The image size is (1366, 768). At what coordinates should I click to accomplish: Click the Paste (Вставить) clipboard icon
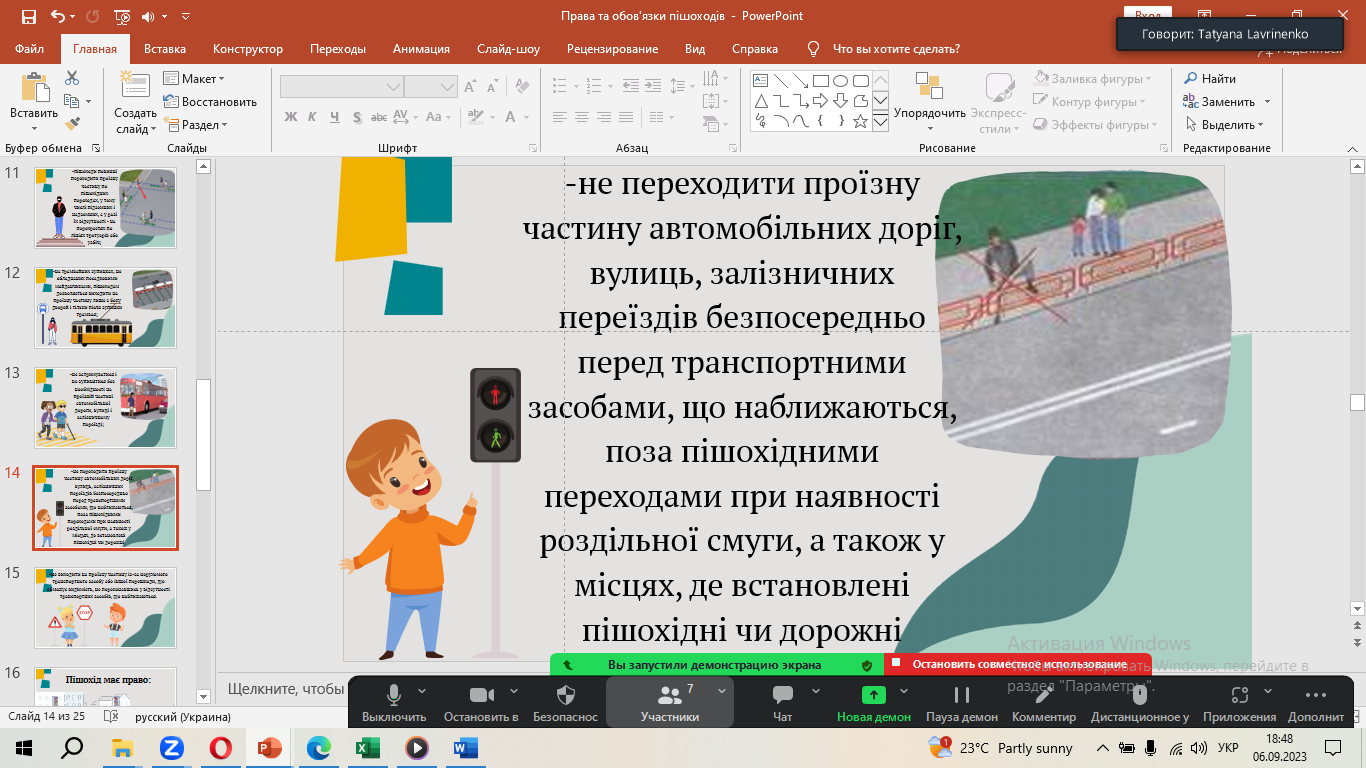point(34,88)
